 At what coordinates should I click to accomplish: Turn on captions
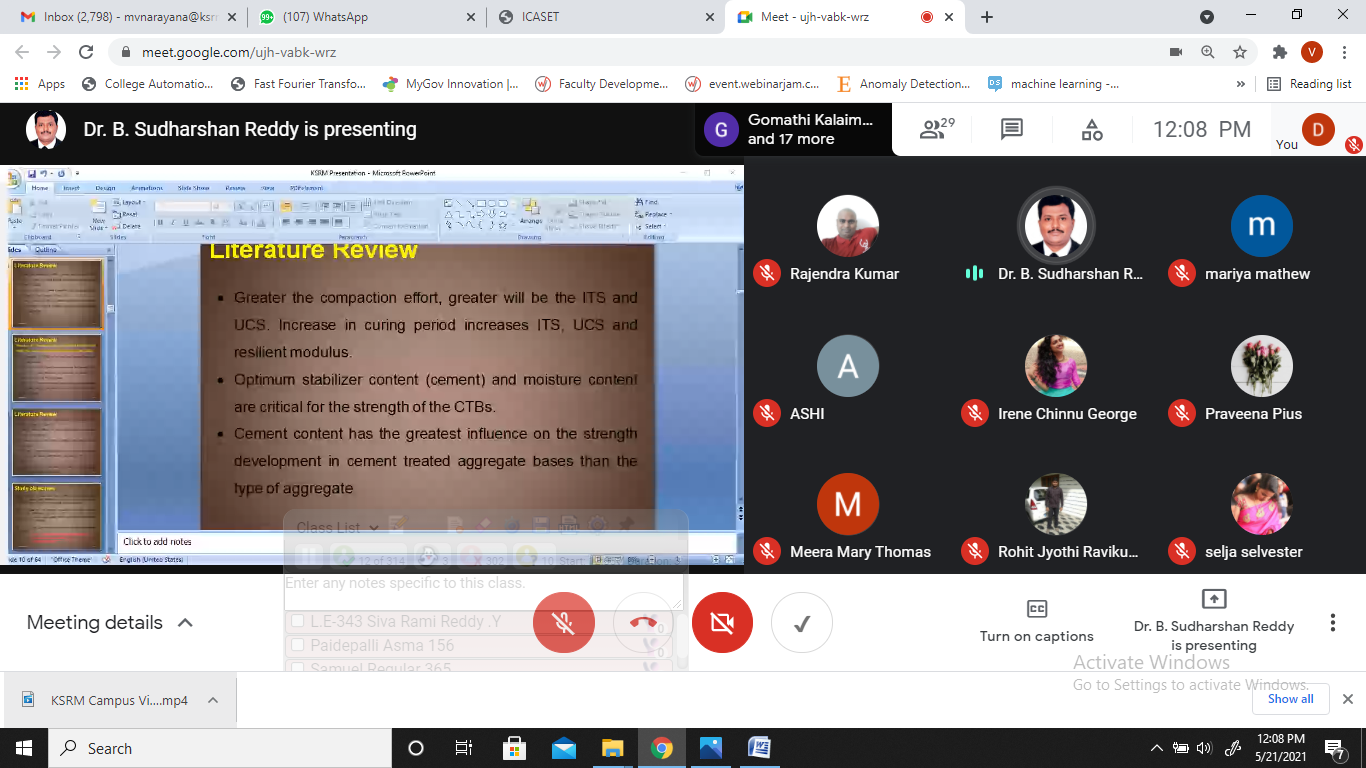(x=1037, y=621)
